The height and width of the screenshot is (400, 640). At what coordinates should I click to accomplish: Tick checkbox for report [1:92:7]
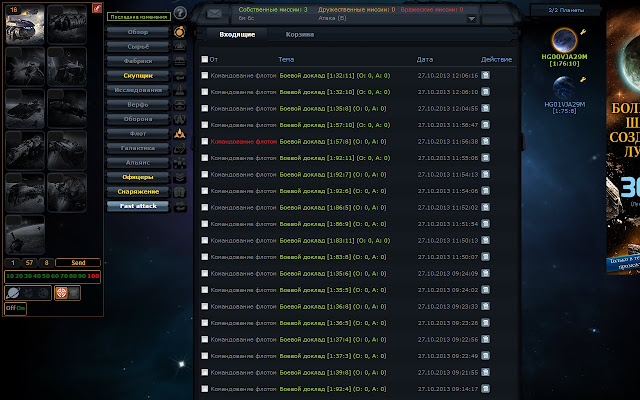tap(204, 174)
